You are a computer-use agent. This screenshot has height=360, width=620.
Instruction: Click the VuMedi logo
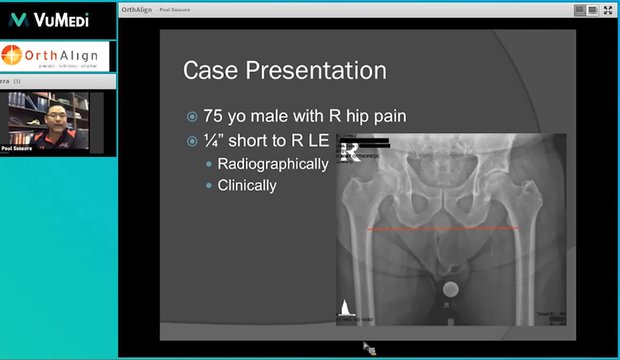(x=49, y=20)
